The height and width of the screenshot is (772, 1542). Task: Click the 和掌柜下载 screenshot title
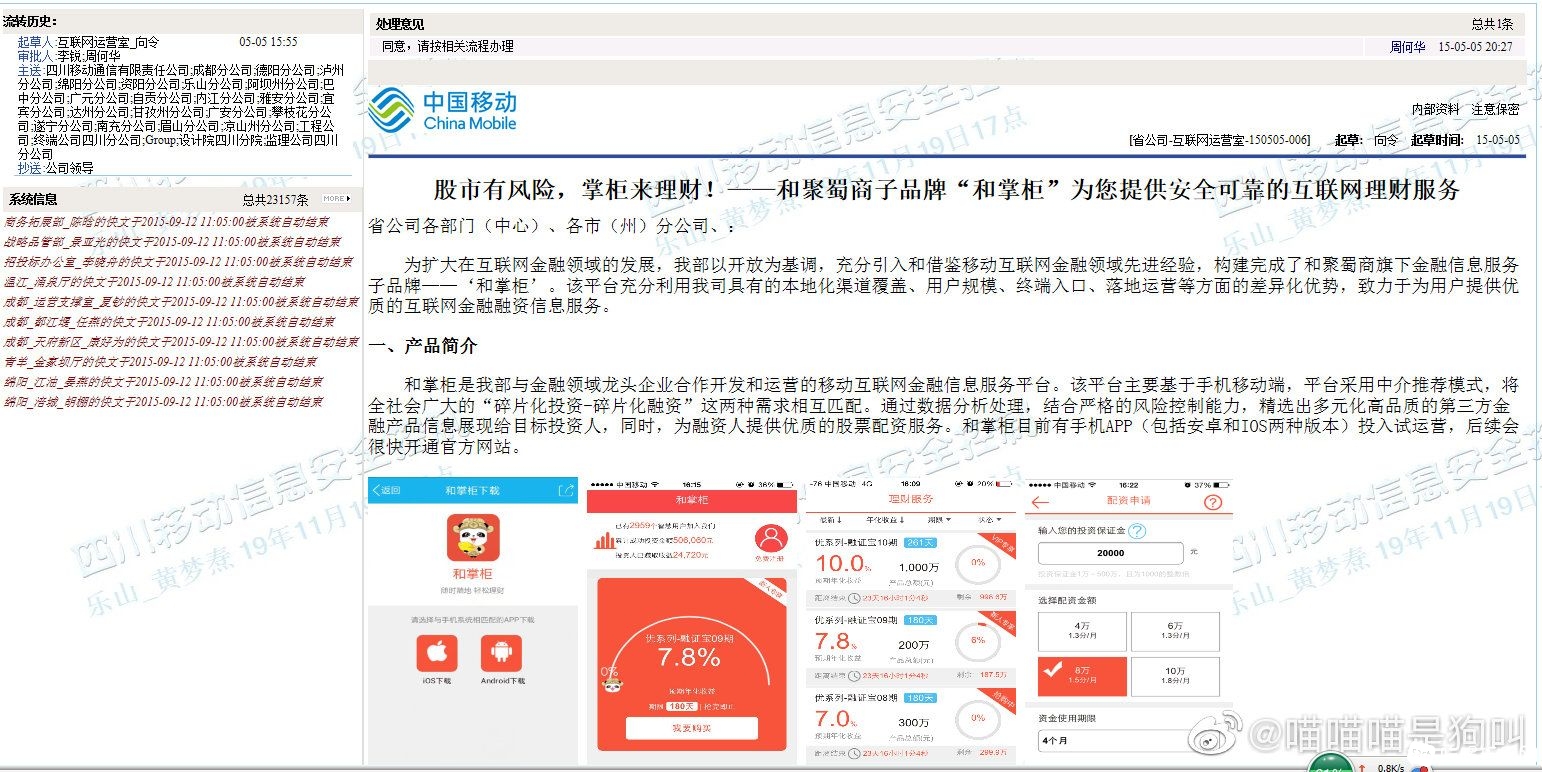coord(472,491)
